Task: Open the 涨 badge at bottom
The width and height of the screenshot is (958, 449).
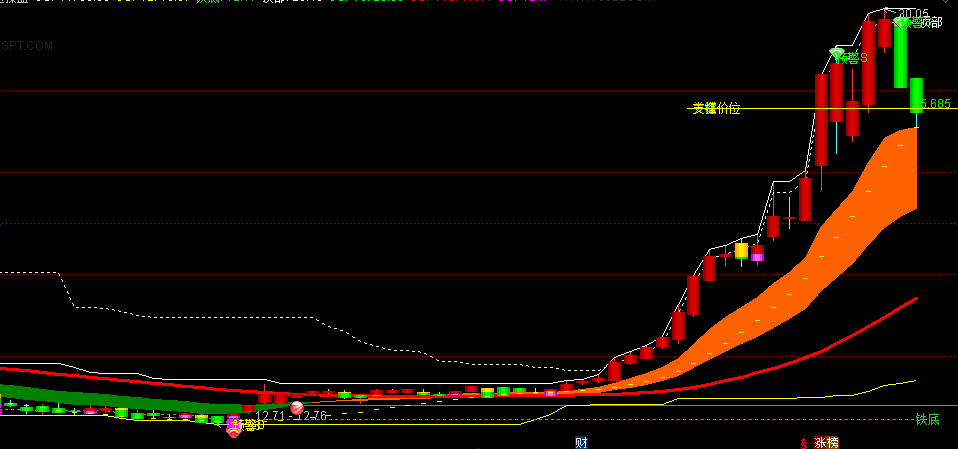Action: 820,443
